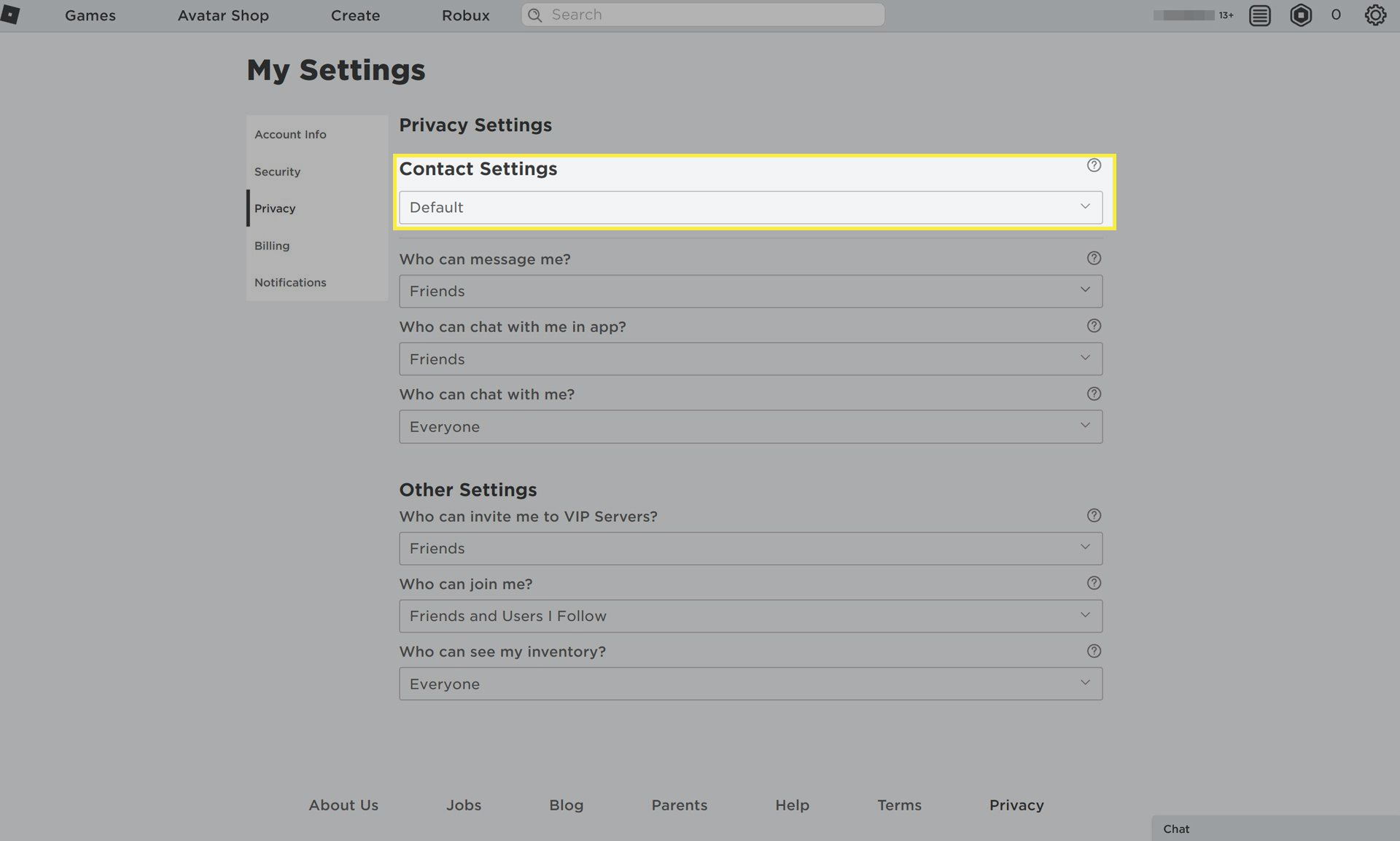Click help icon for Who can message me

[x=1094, y=258]
